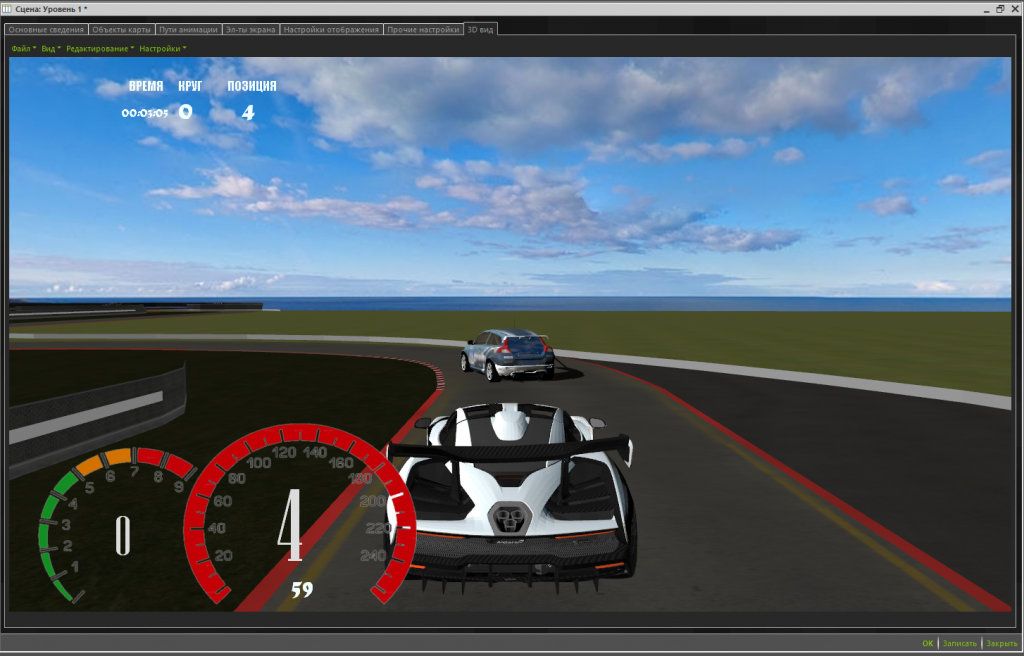Select the Пути анимации tab

(x=189, y=29)
